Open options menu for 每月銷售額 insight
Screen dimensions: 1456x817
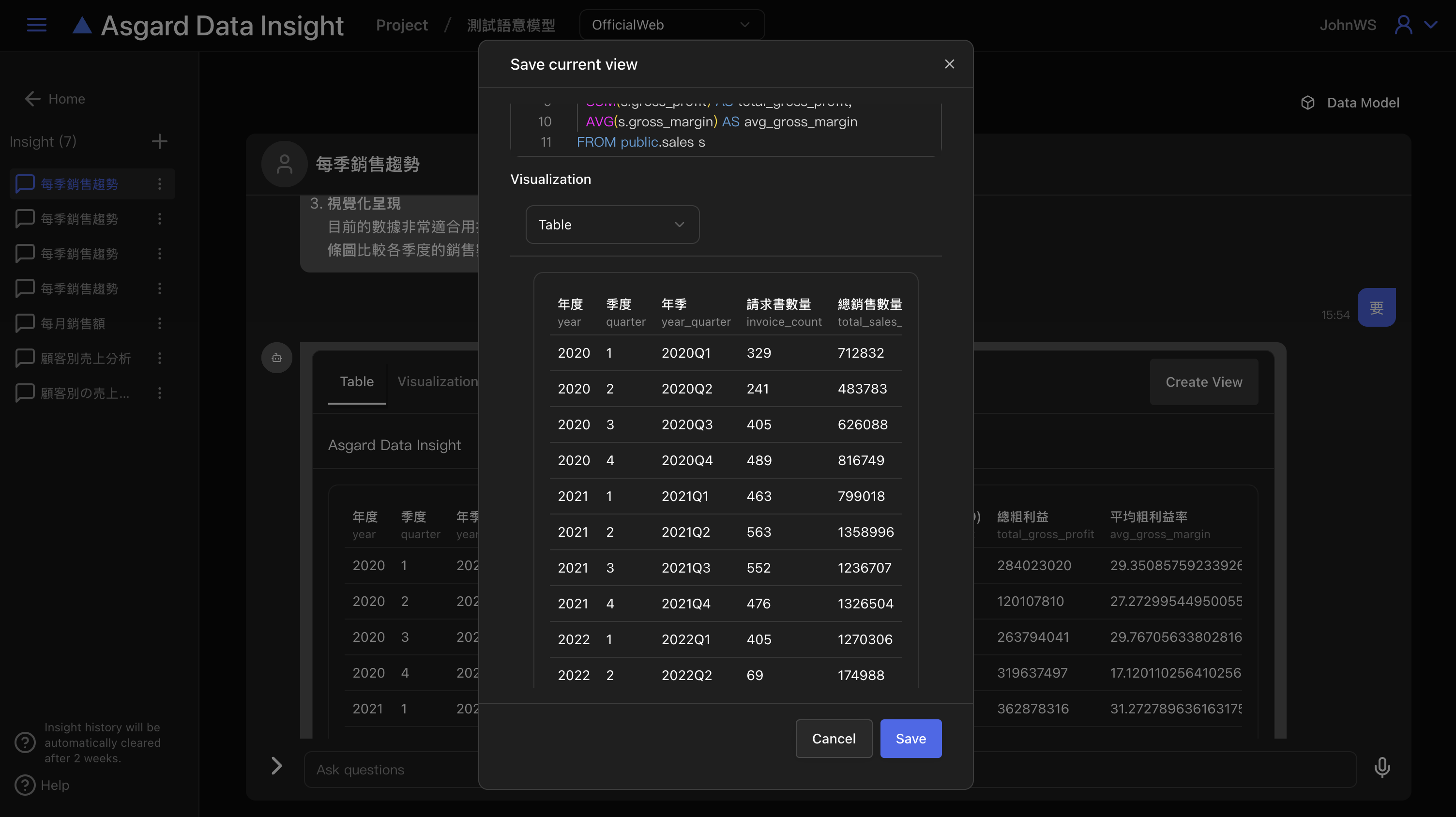[160, 323]
